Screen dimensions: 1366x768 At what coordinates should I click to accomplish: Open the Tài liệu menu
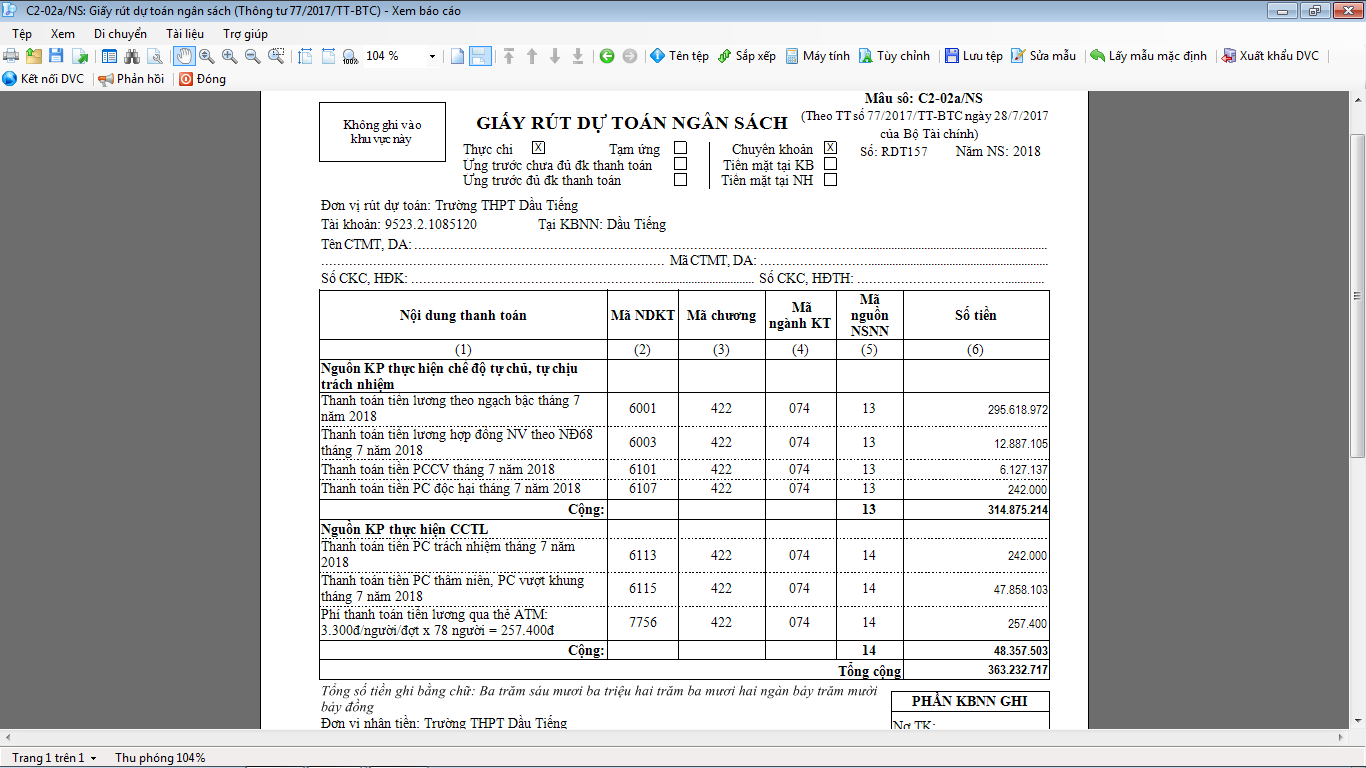pyautogui.click(x=185, y=34)
